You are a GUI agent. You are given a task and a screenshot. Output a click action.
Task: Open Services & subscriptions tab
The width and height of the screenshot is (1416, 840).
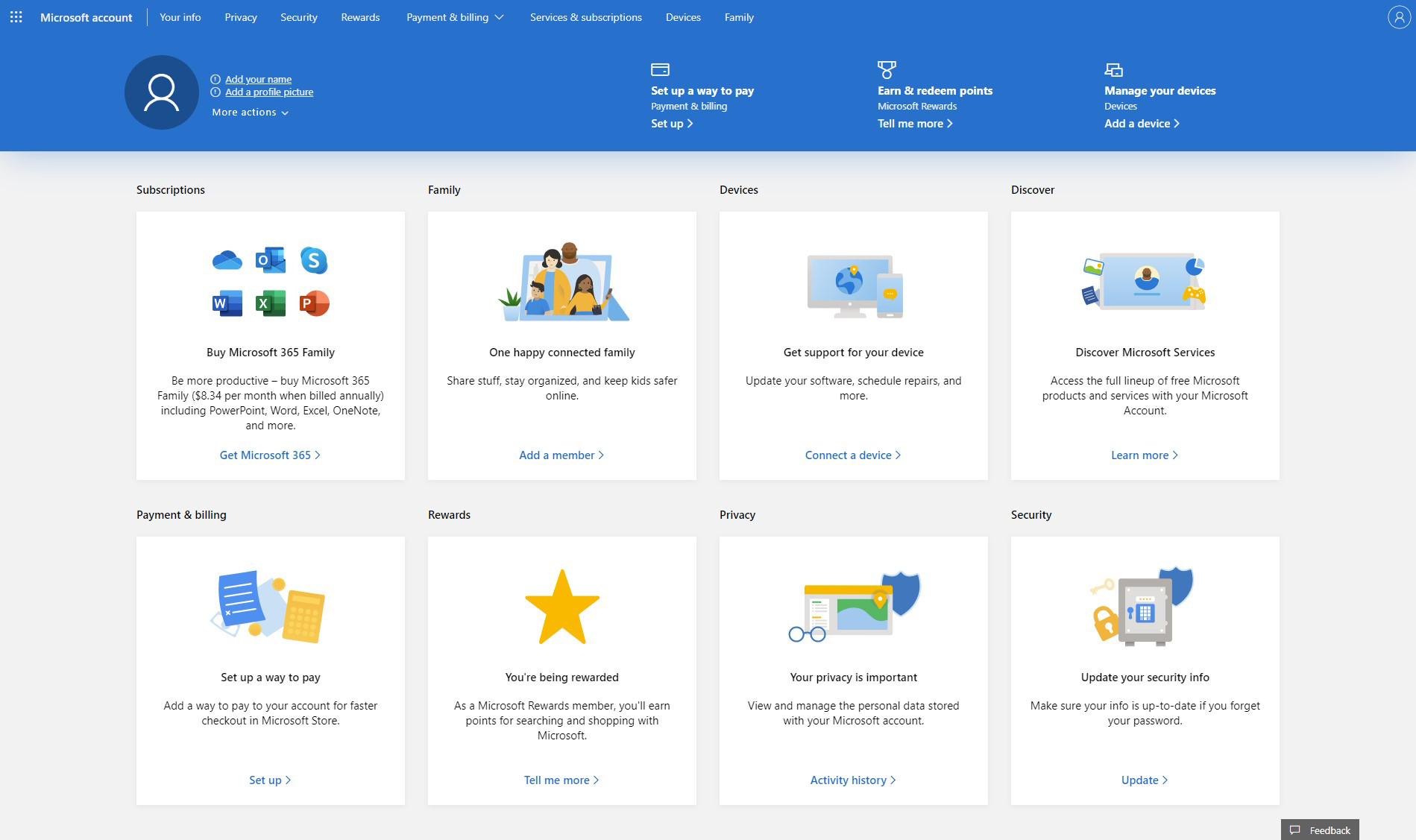[586, 17]
